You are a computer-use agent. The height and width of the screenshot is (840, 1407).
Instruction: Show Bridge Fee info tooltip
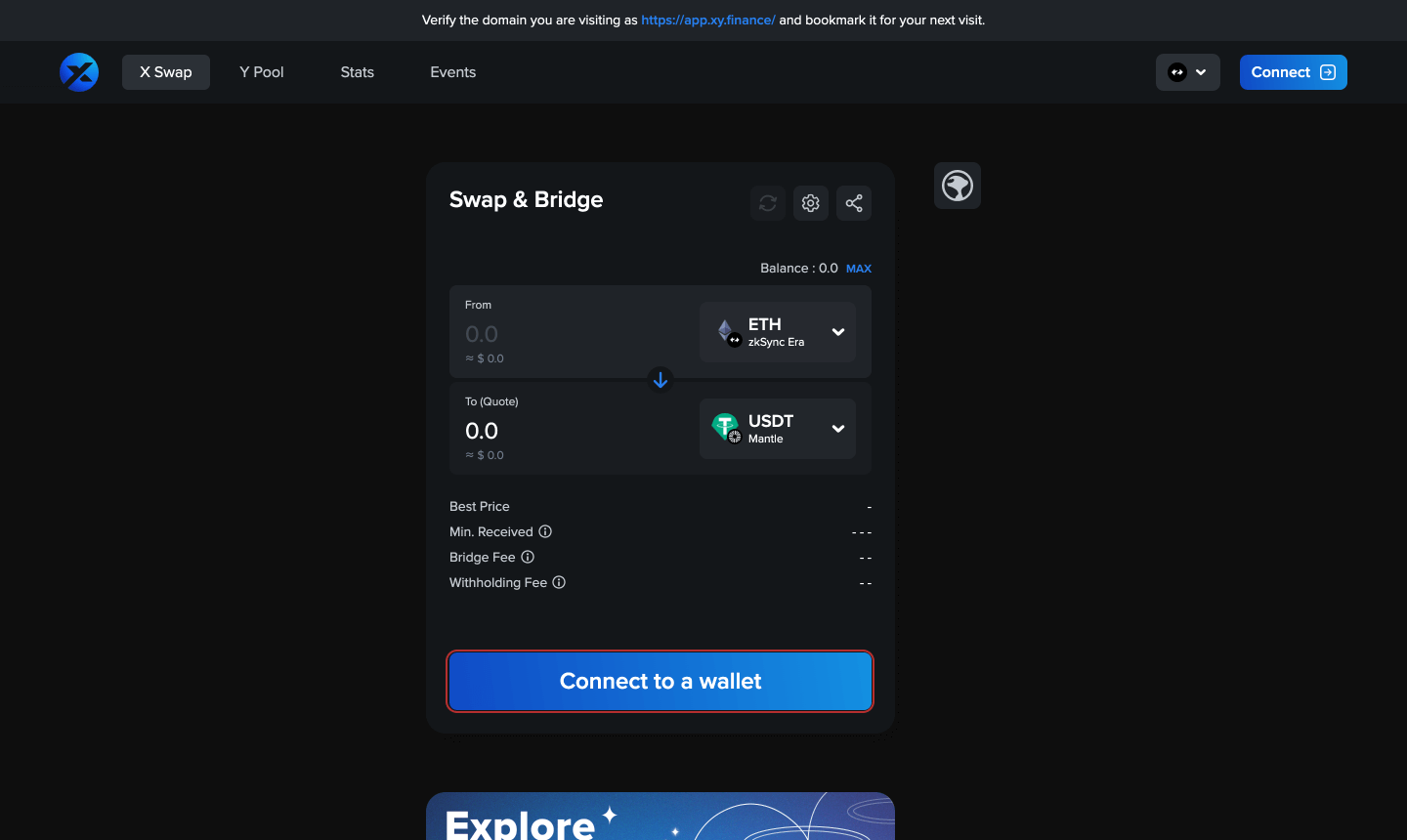pos(528,557)
